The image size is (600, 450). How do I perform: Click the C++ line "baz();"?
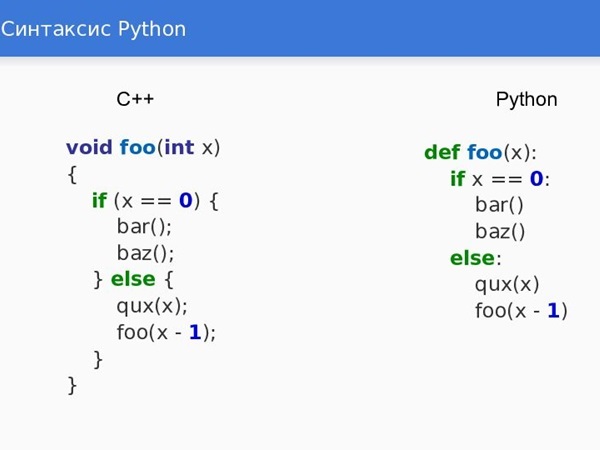(145, 253)
